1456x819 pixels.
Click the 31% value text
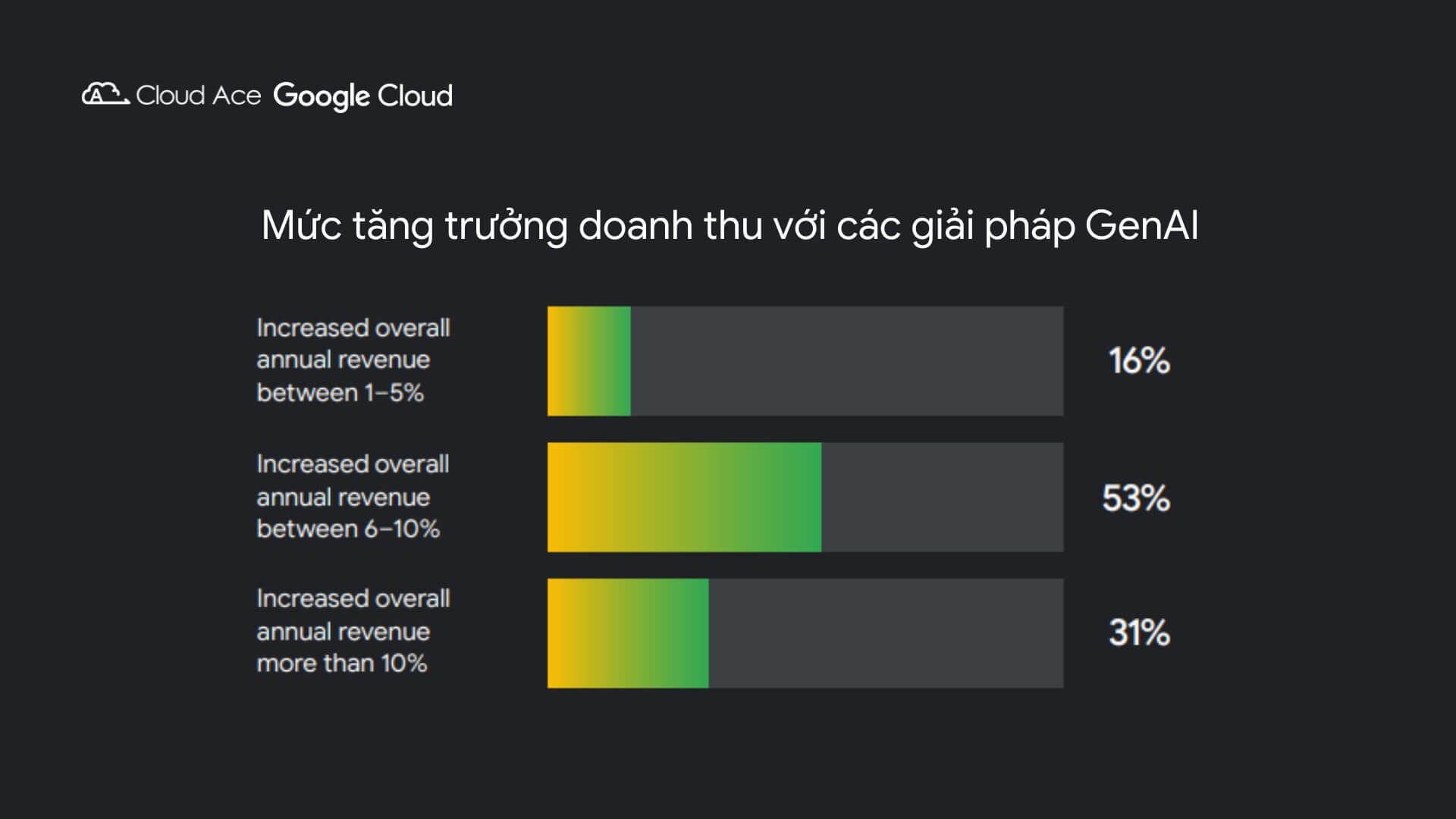tap(1139, 632)
